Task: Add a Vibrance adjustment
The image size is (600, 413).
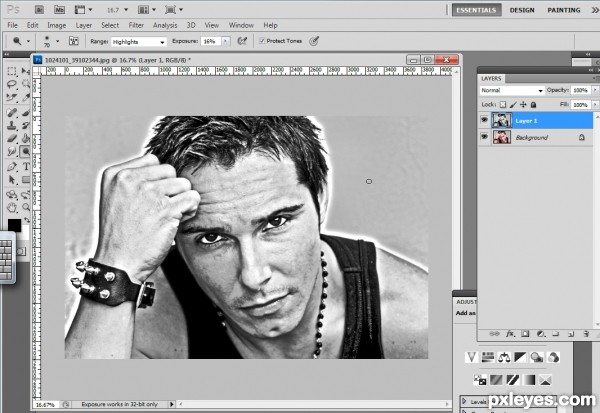Action: pyautogui.click(x=471, y=357)
